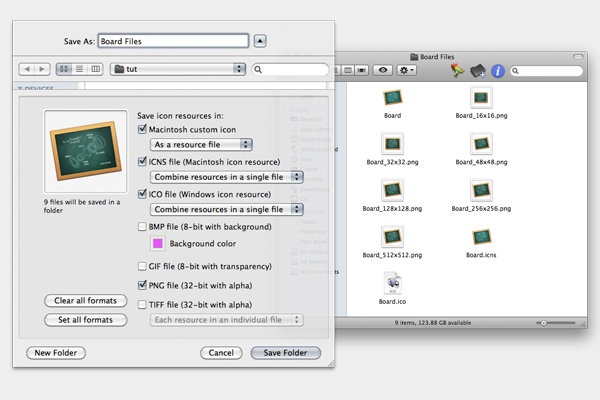
Task: Click Quick Look eye icon in Finder toolbar
Action: coord(383,70)
